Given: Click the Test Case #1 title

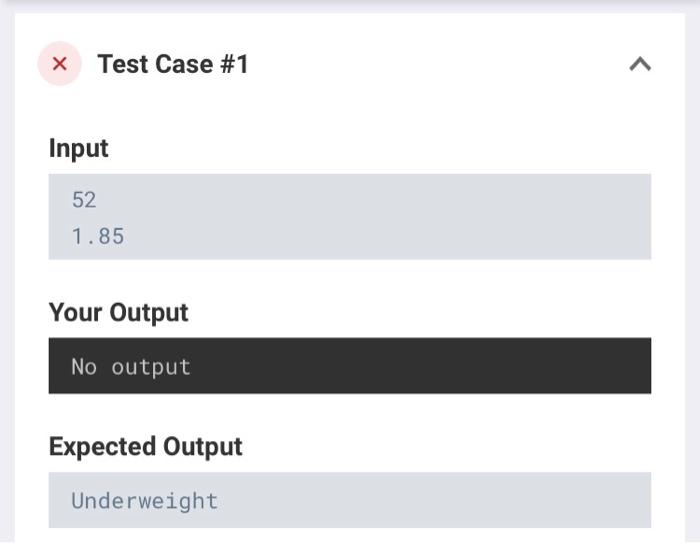Looking at the screenshot, I should click(173, 64).
